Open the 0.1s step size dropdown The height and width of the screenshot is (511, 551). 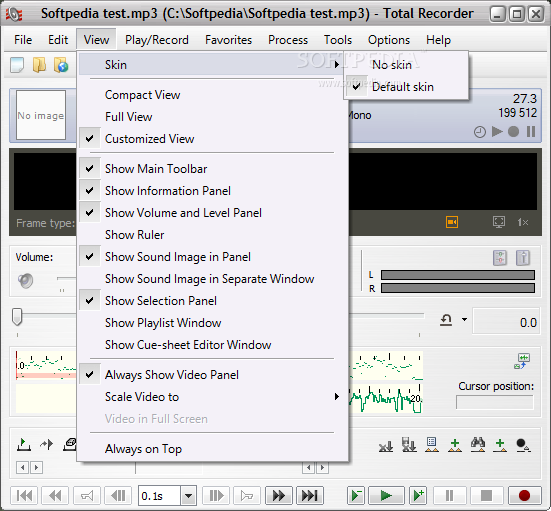[x=188, y=496]
